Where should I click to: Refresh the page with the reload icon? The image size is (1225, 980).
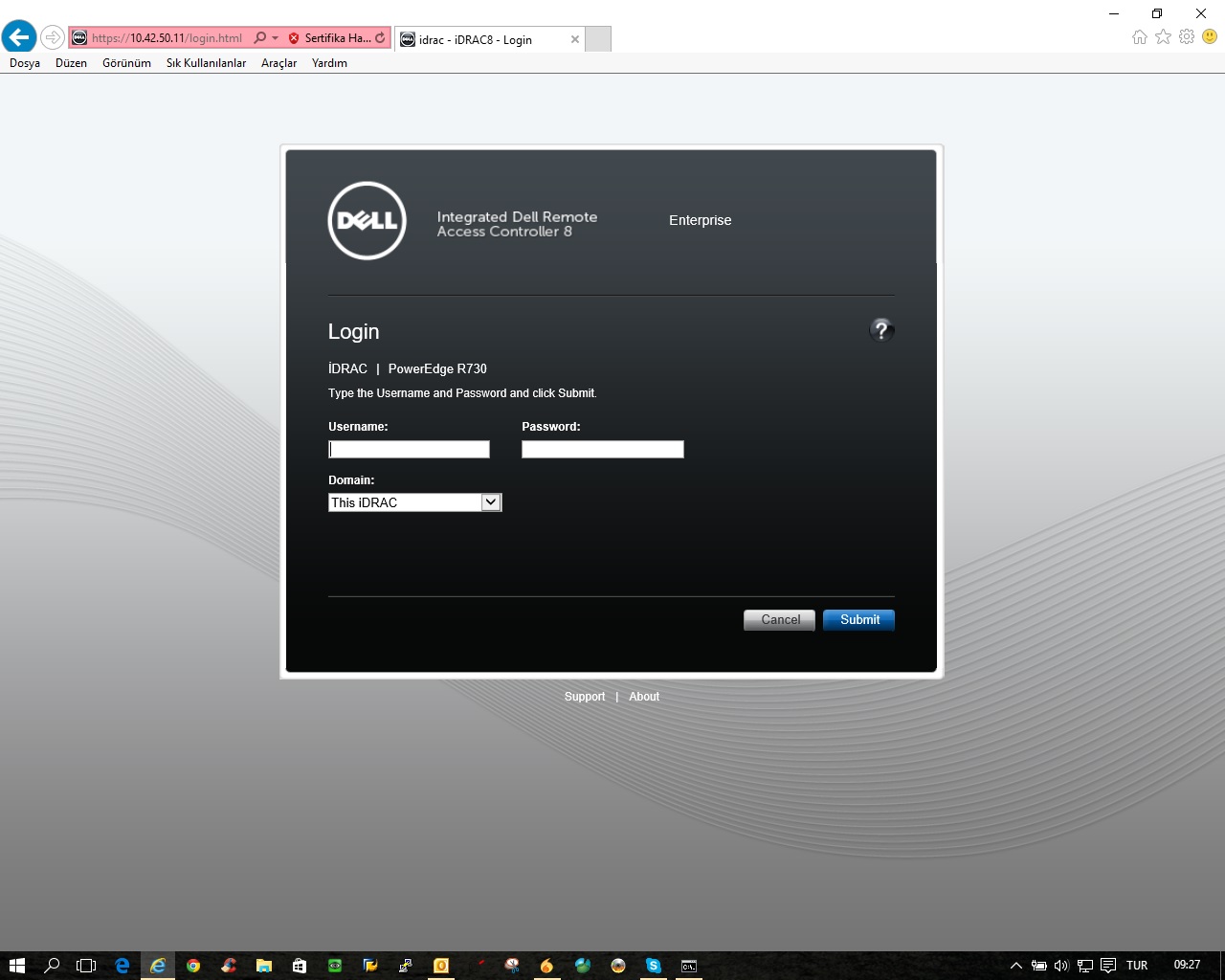[381, 38]
